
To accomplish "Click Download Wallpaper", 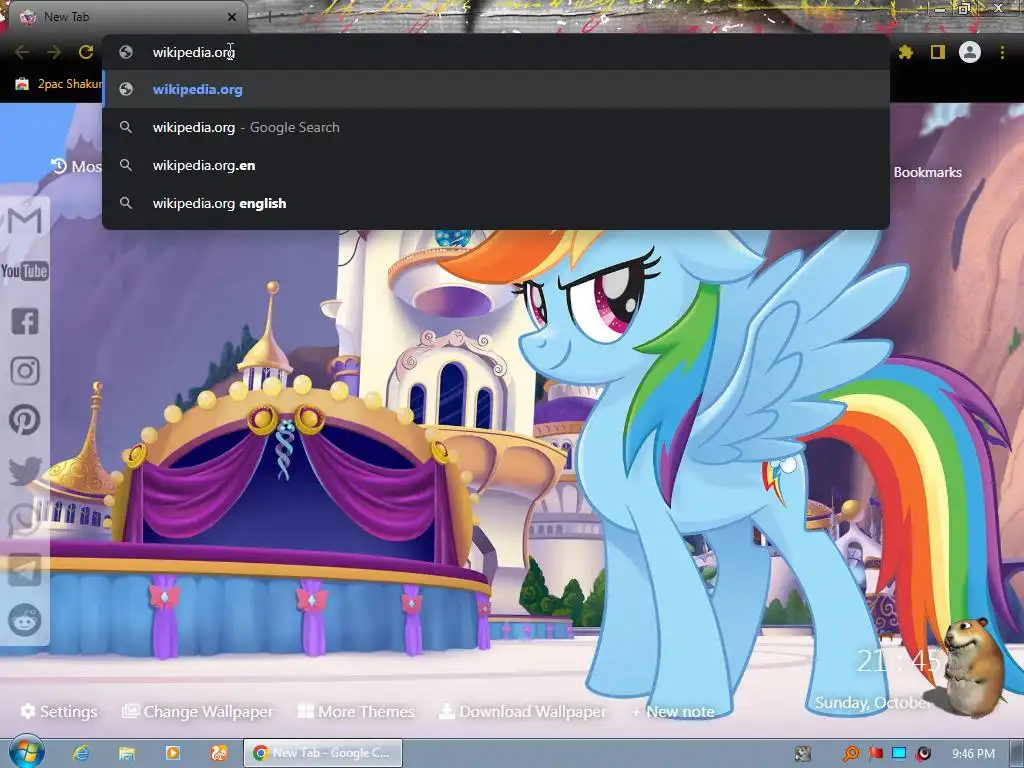I will pos(522,711).
